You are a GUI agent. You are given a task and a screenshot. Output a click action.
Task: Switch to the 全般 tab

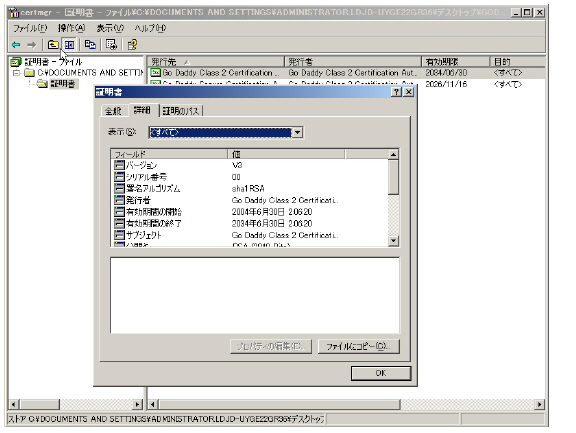pos(113,111)
